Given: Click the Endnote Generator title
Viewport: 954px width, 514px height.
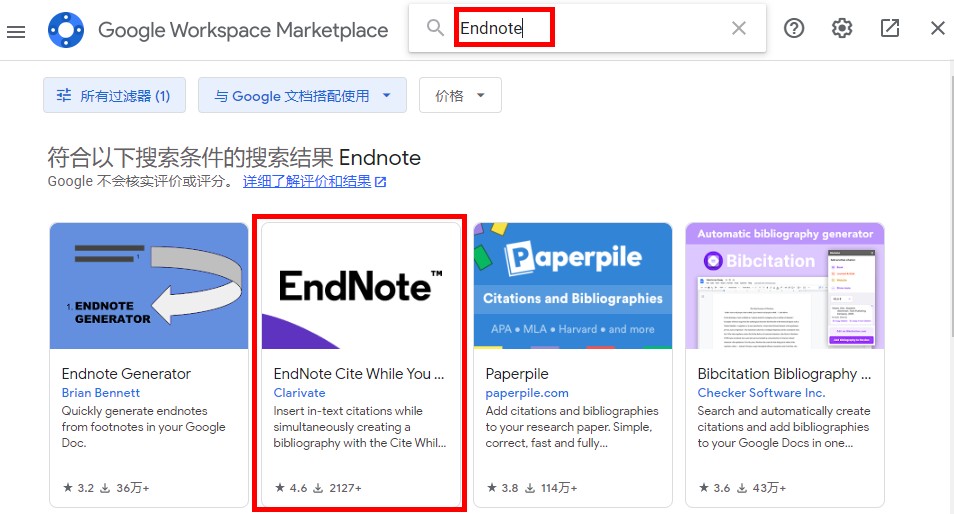Looking at the screenshot, I should (x=126, y=373).
